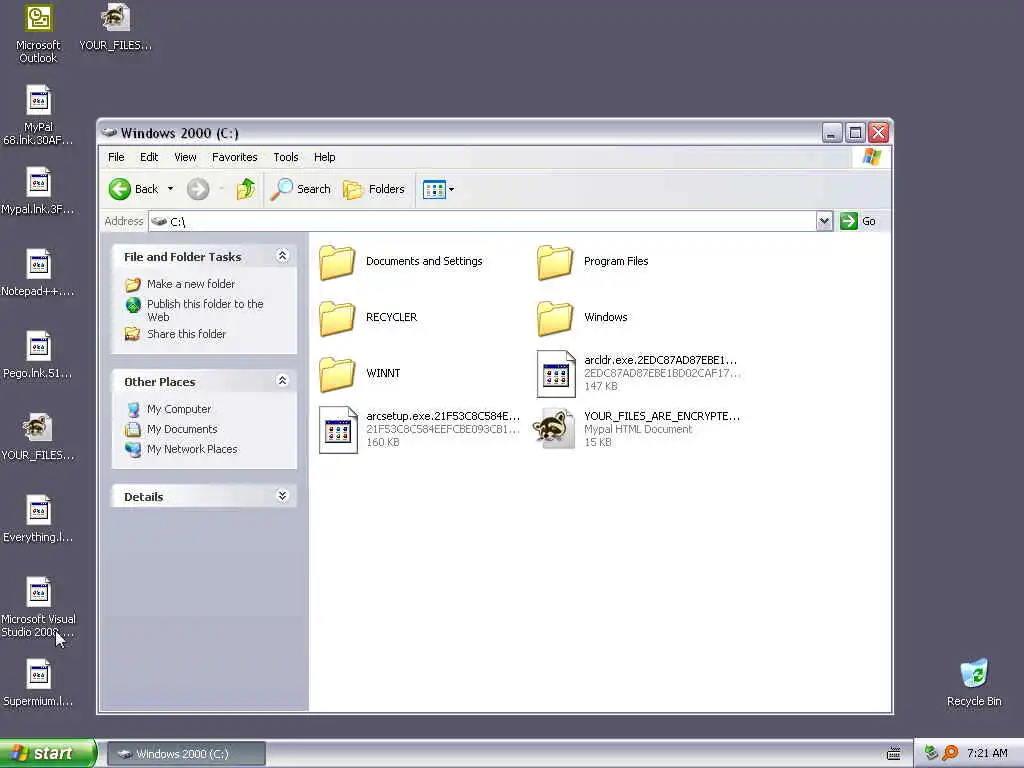Screen dimensions: 1024x768
Task: Click the drive icon in the title bar
Action: (110, 133)
